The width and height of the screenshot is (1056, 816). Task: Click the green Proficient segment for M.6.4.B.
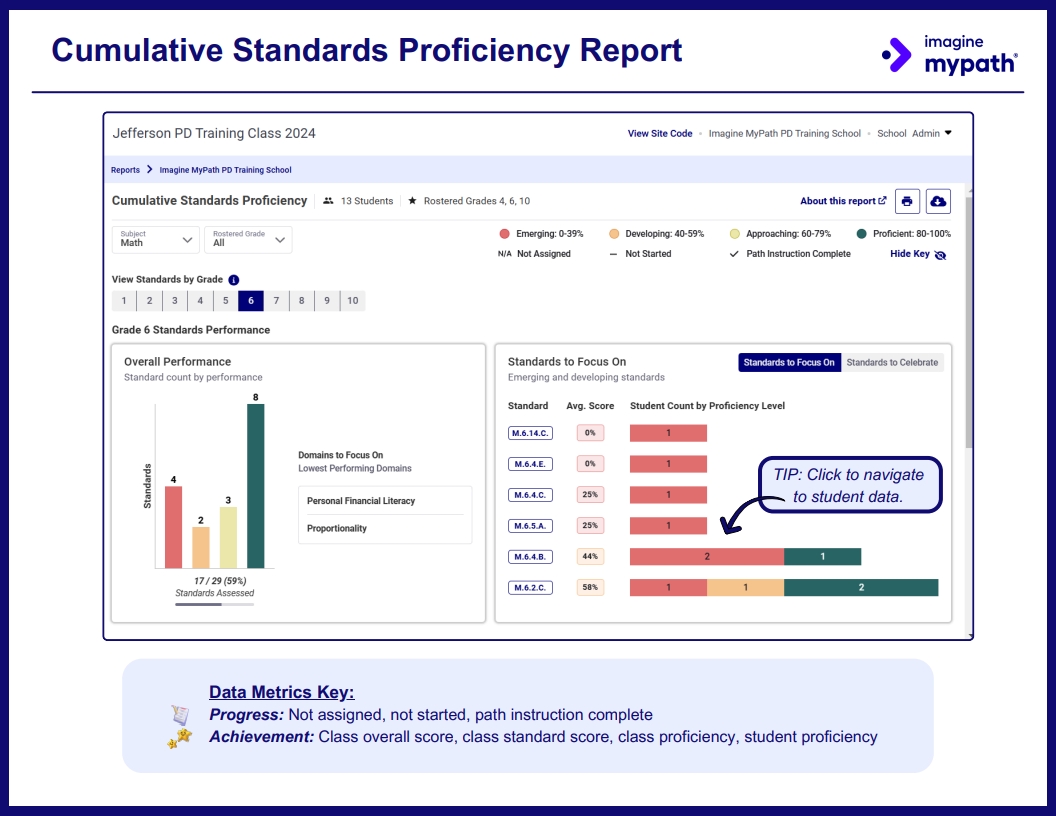pos(822,557)
